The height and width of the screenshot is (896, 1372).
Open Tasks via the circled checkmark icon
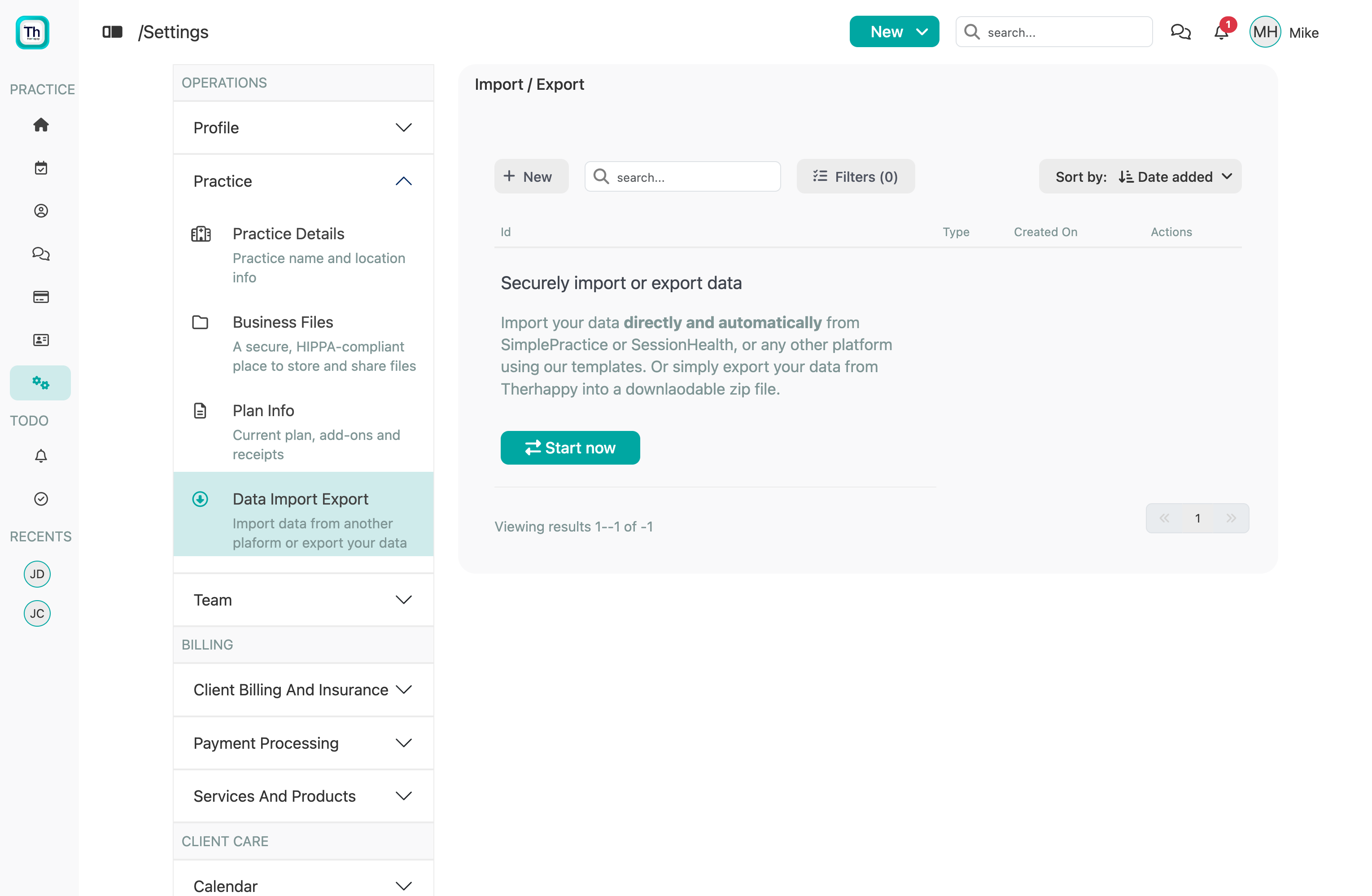coord(40,498)
